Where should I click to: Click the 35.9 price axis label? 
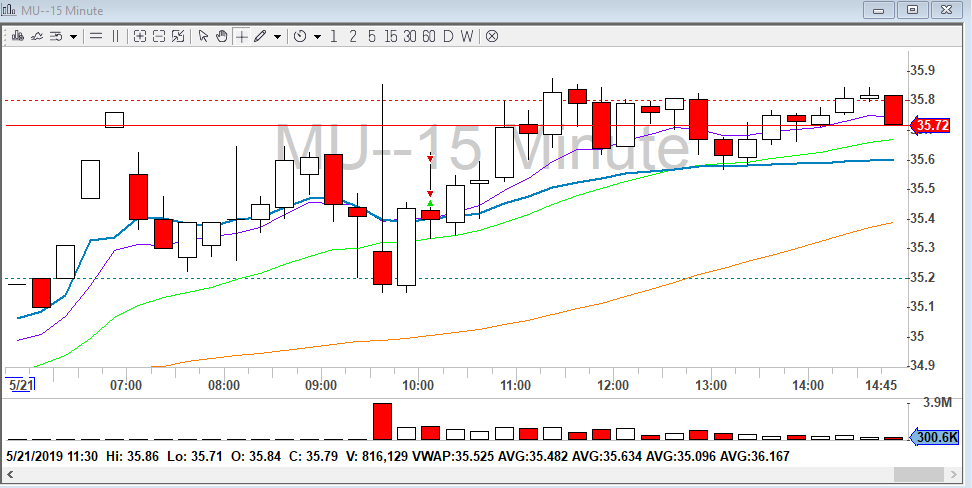pos(922,71)
